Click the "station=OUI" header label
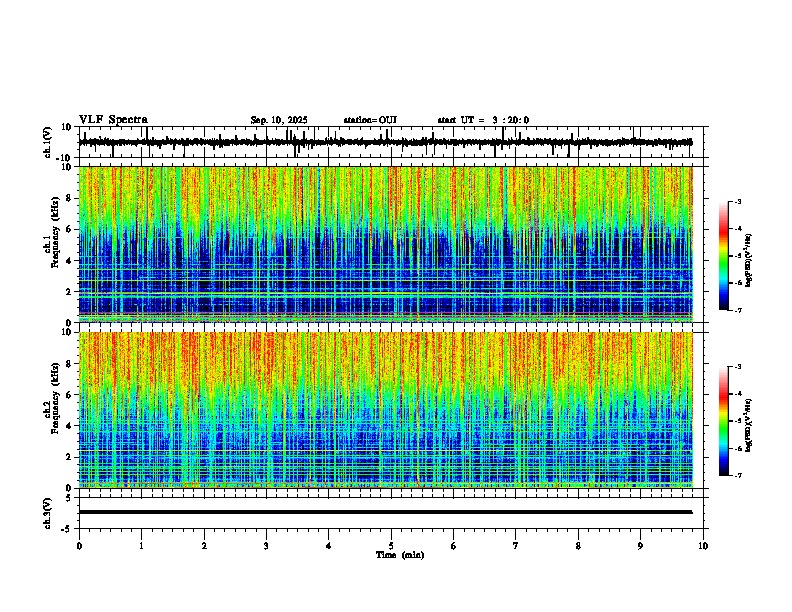Image resolution: width=792 pixels, height=612 pixels. [370, 120]
